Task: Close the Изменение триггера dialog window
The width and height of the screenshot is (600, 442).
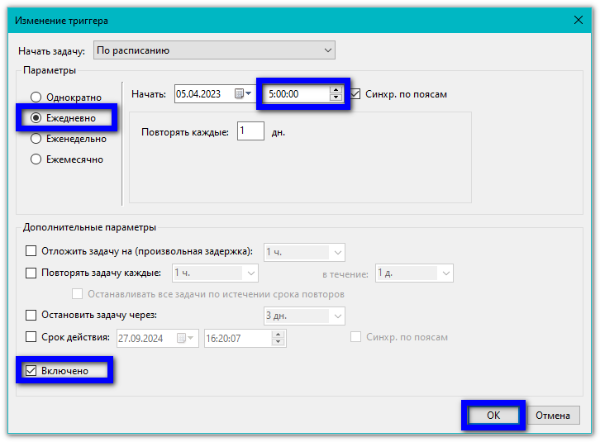Action: coord(577,18)
